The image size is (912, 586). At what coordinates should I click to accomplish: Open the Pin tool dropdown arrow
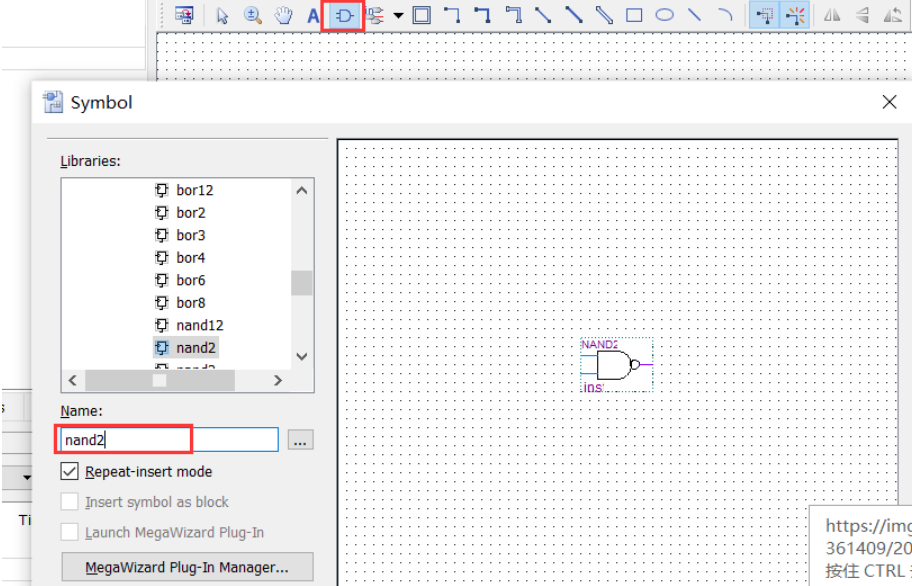pos(398,16)
